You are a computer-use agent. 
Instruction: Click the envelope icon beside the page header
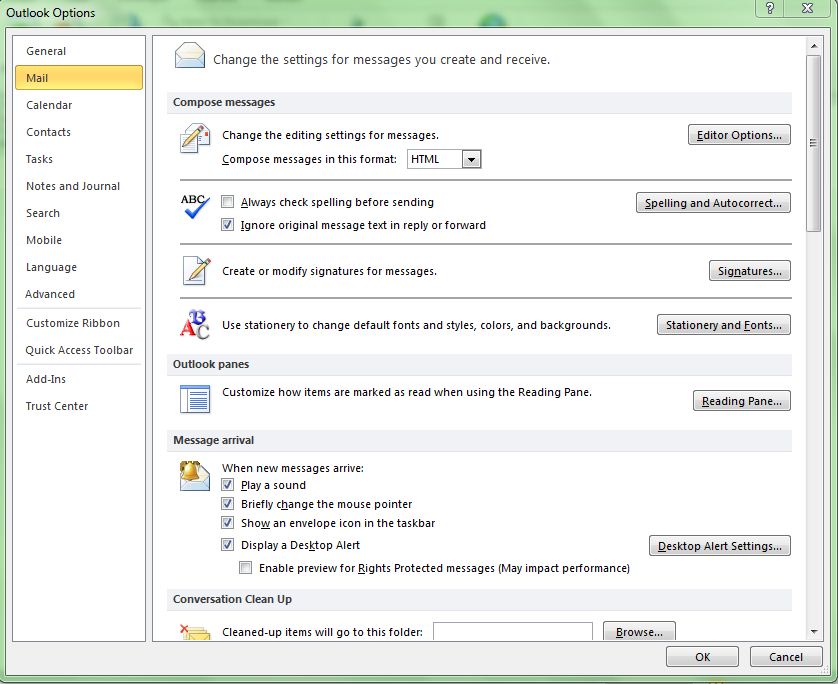point(190,56)
